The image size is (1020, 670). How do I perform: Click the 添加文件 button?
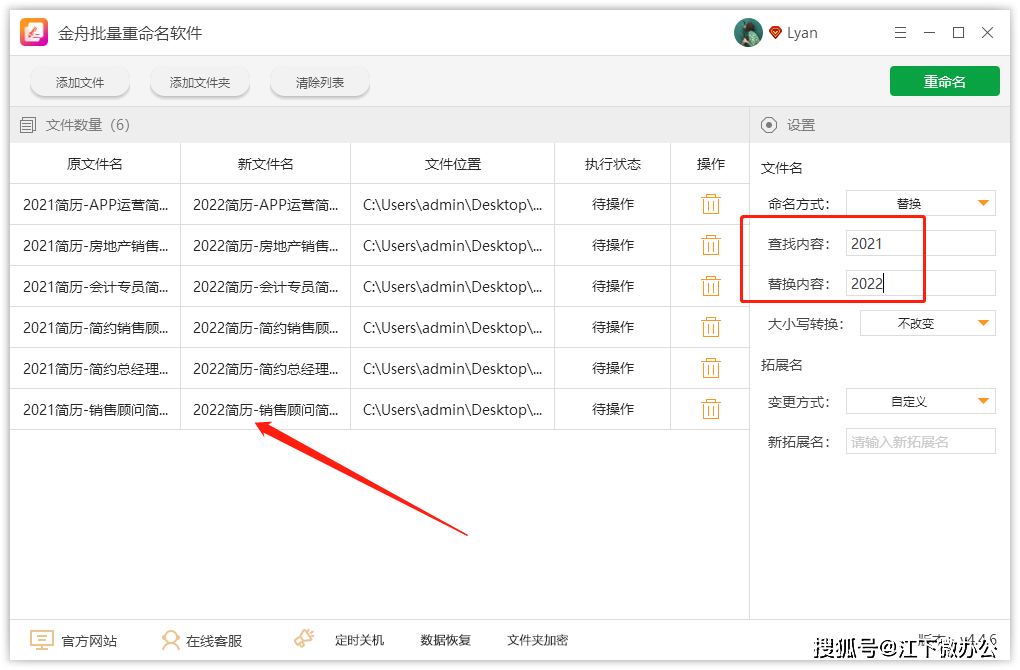pos(80,83)
